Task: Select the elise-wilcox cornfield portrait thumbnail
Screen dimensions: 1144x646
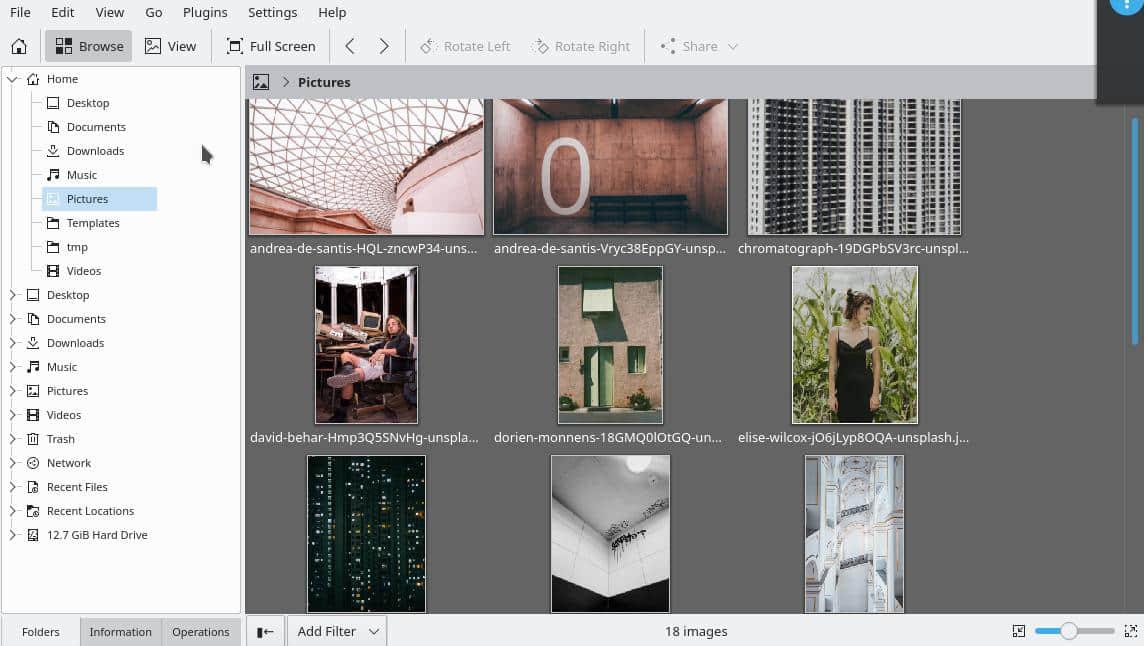Action: [x=854, y=345]
